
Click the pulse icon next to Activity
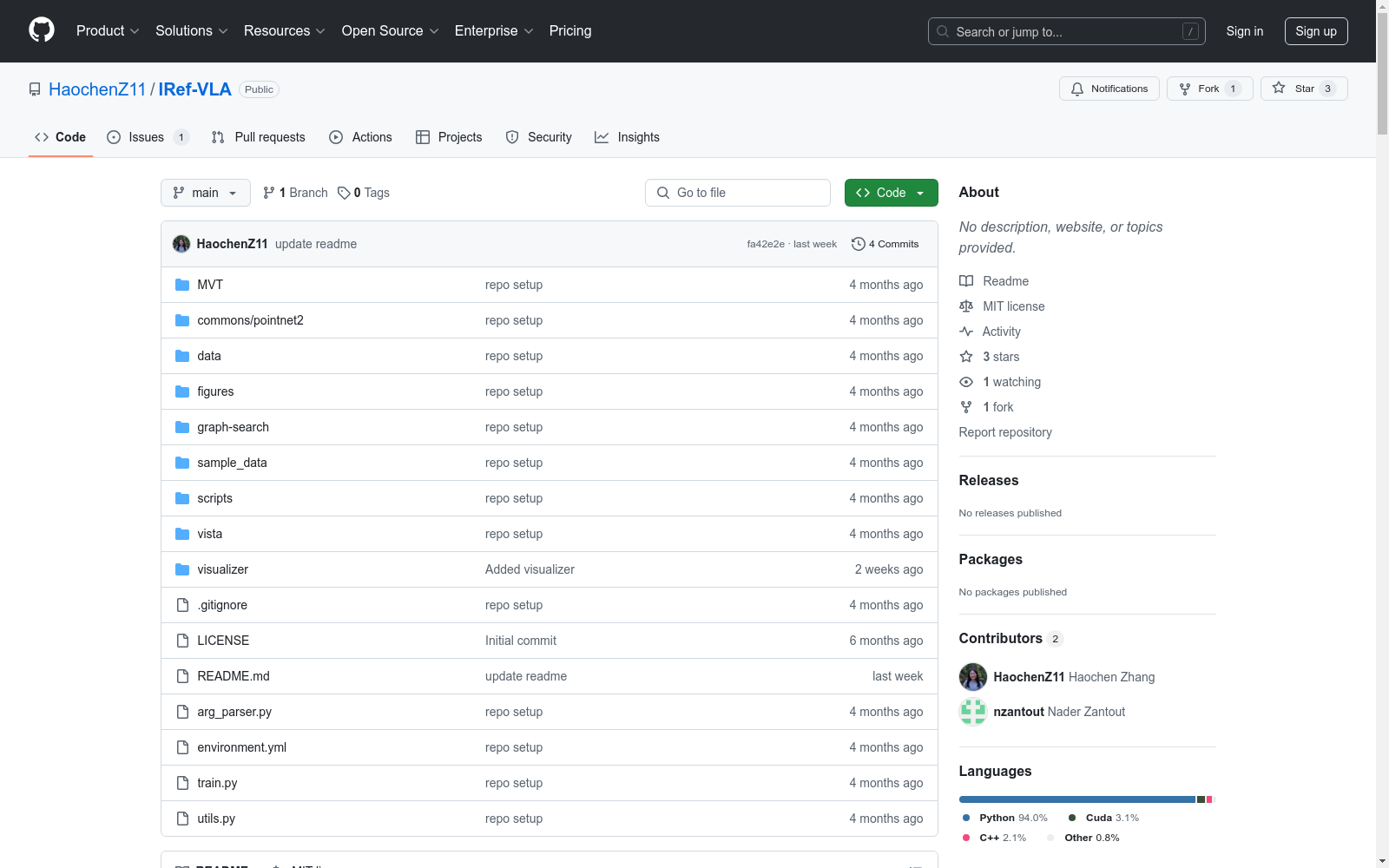[966, 332]
